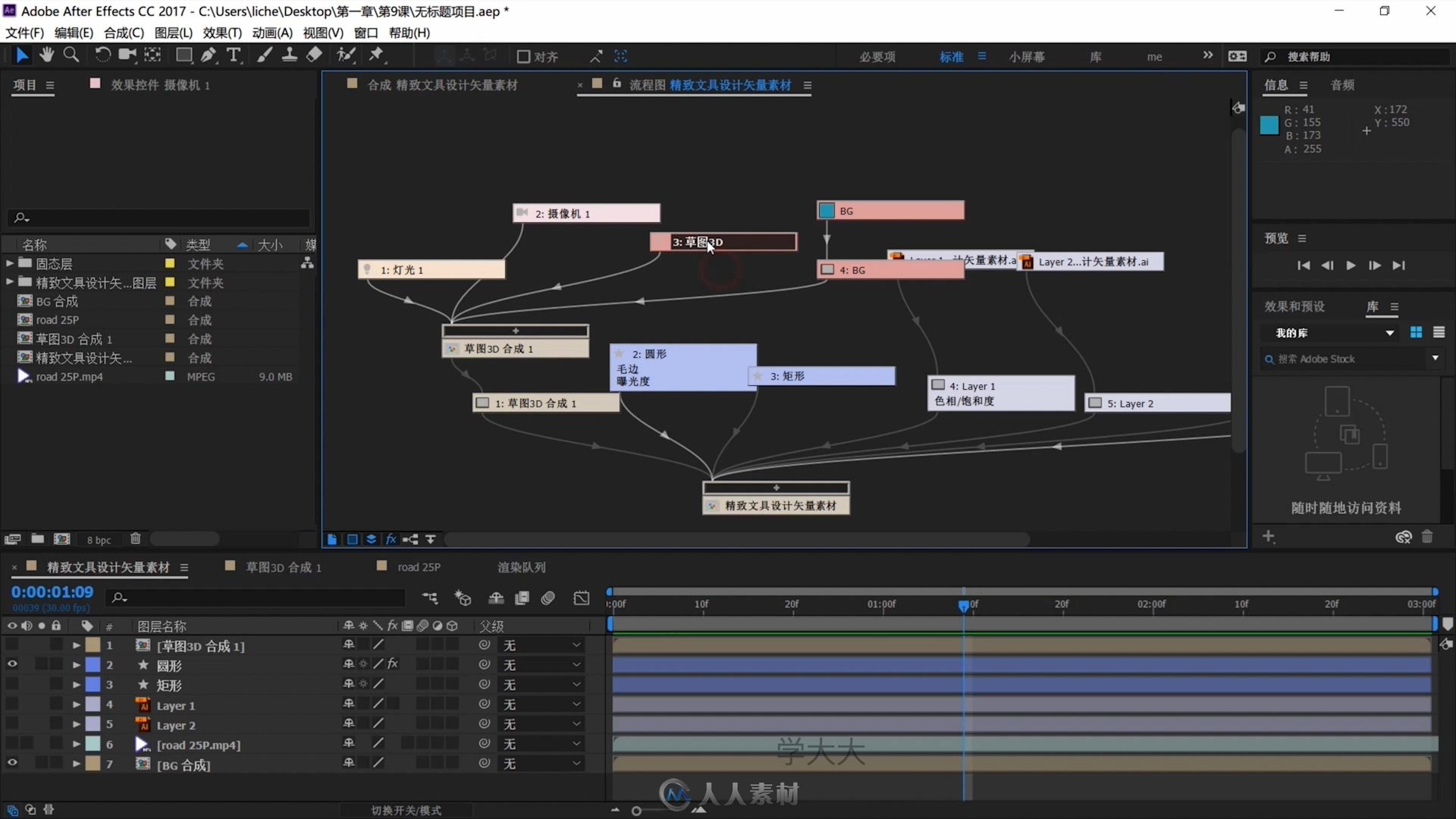Go to first frame in preview
Screen dimensions: 1456x819
(1303, 265)
